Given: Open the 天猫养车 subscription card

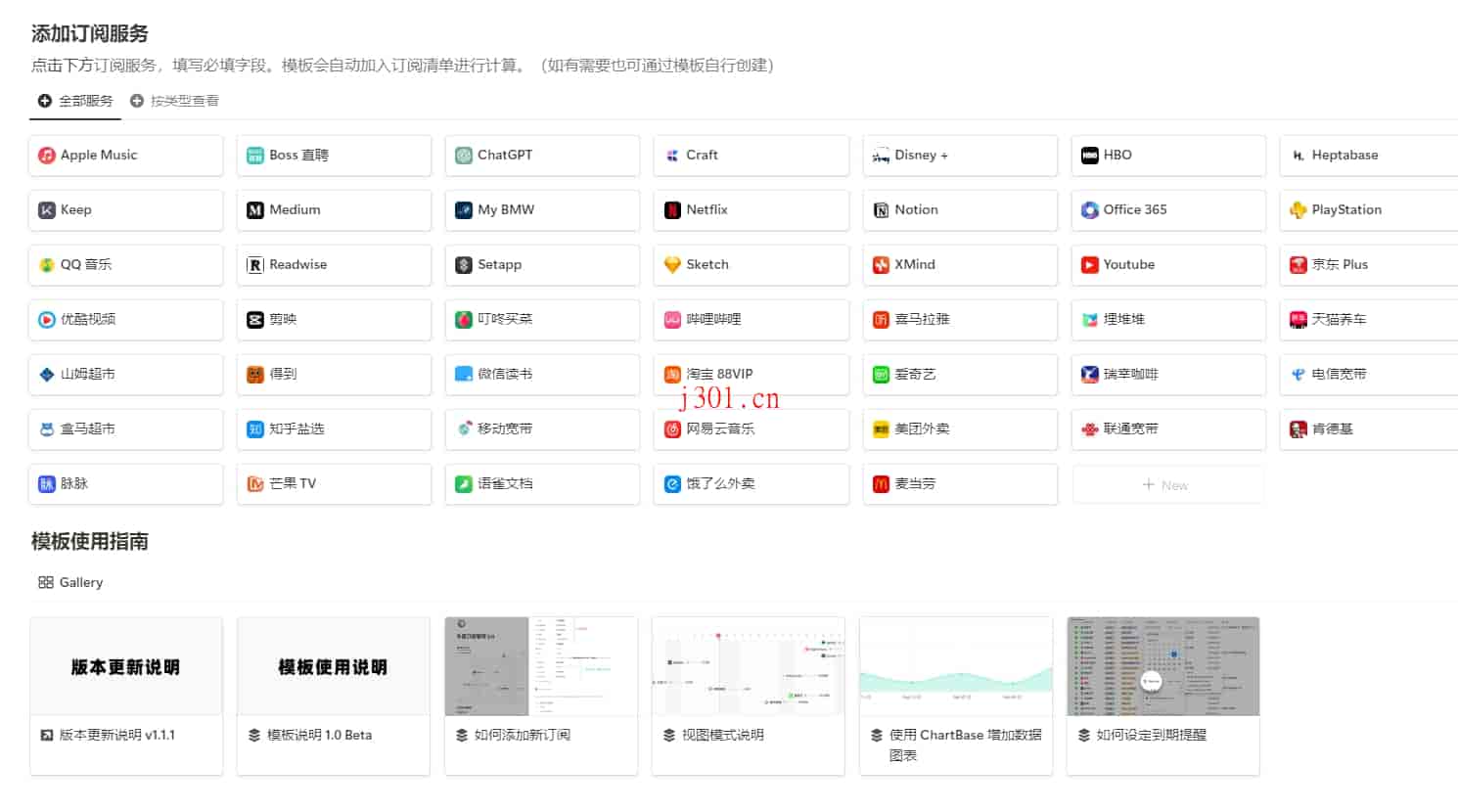Looking at the screenshot, I should click(1369, 320).
